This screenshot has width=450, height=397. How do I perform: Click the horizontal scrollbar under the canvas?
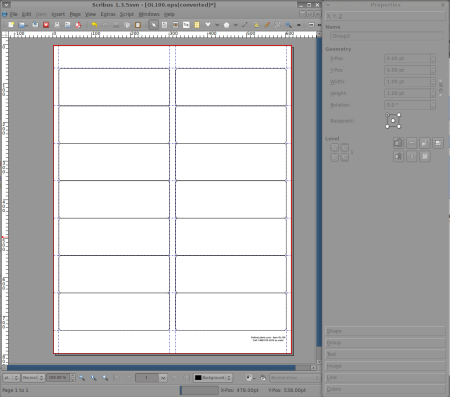click(151, 367)
